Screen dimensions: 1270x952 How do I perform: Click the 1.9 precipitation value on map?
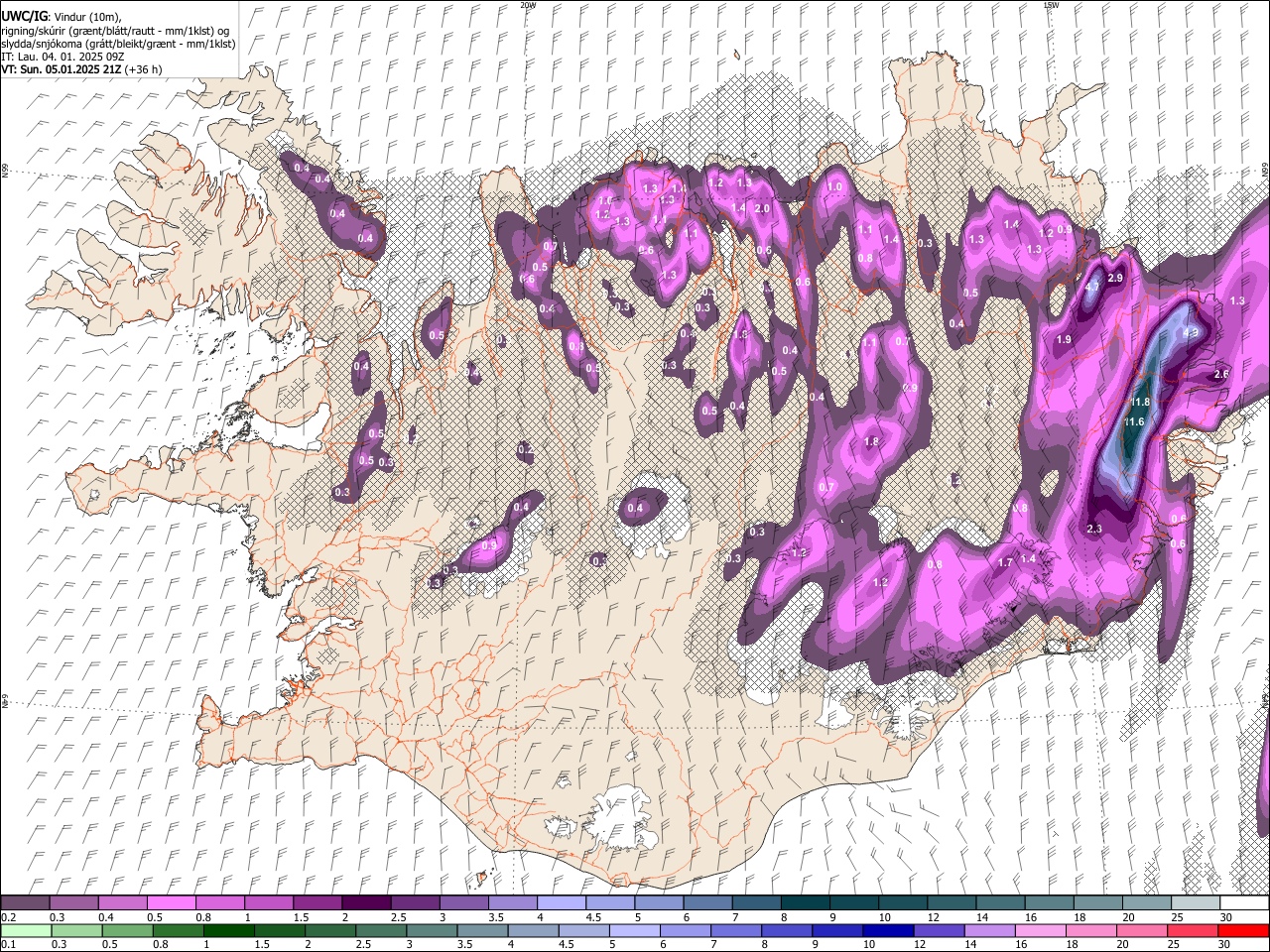click(1064, 340)
